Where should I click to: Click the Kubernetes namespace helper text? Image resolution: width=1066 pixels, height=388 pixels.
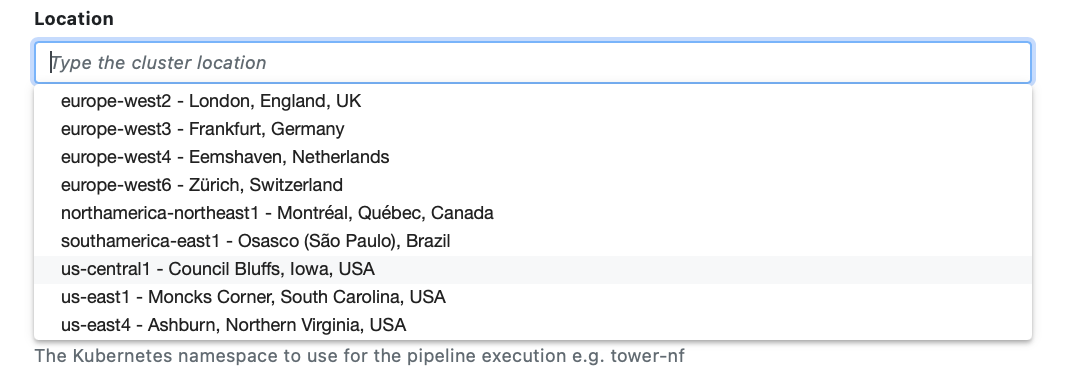[x=360, y=356]
